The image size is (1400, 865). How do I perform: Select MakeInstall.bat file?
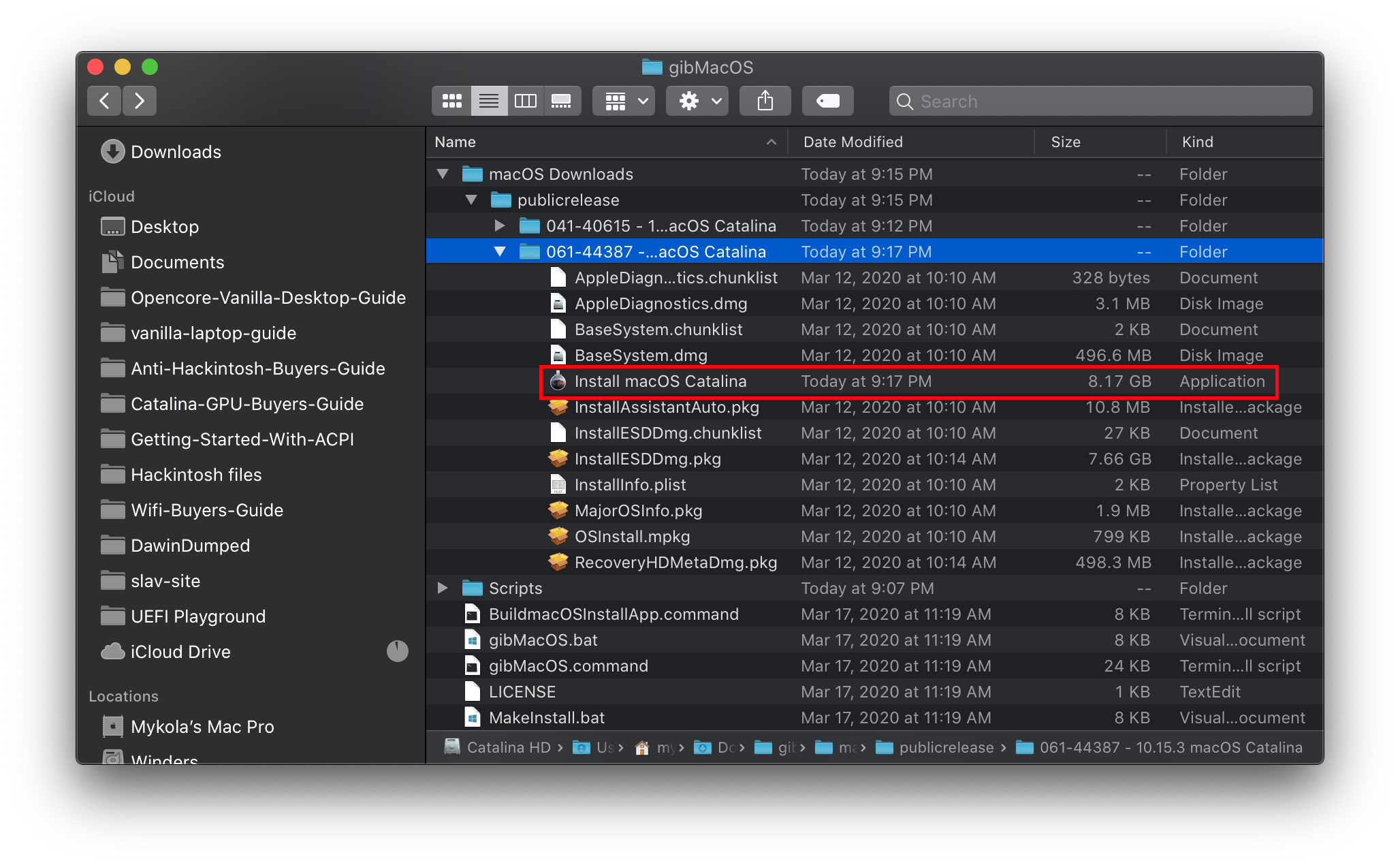(874, 717)
